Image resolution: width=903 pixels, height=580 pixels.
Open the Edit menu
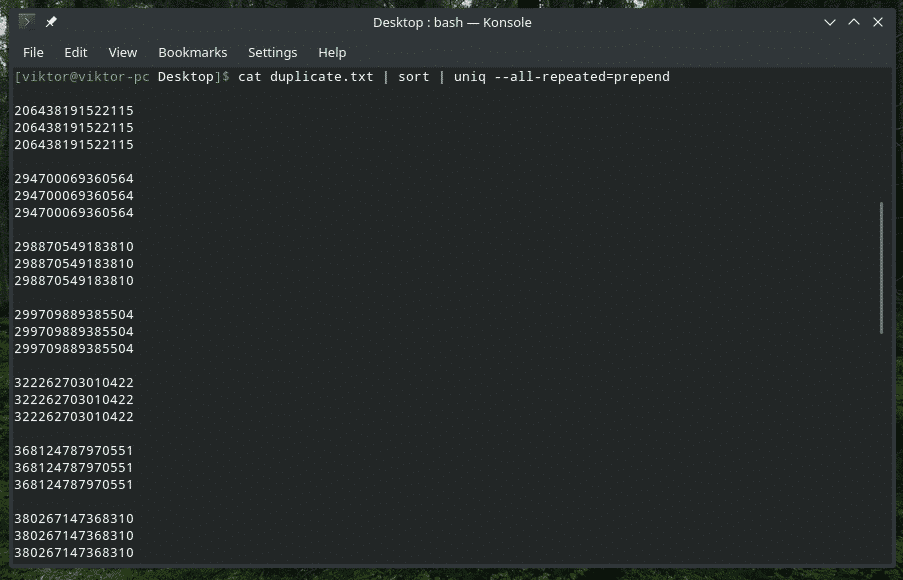(75, 52)
